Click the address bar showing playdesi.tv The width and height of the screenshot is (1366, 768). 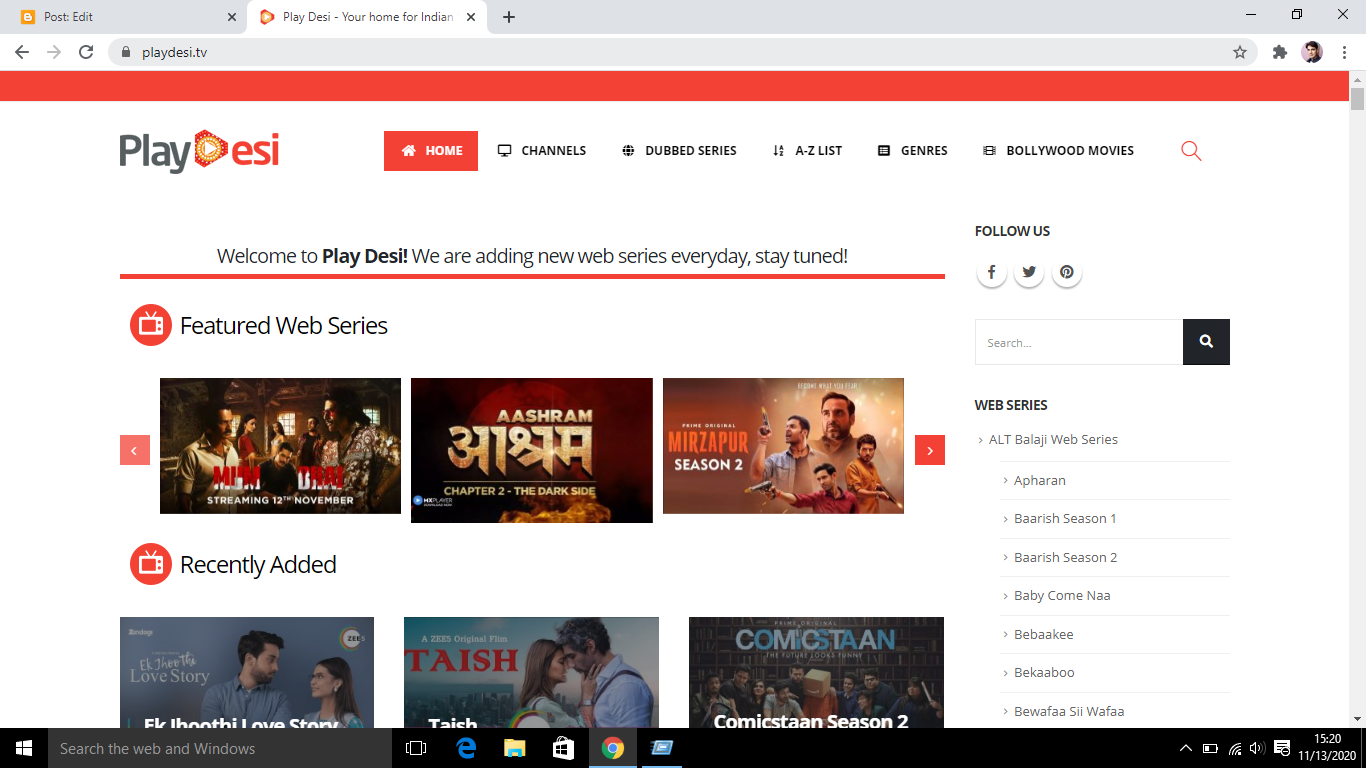[680, 52]
